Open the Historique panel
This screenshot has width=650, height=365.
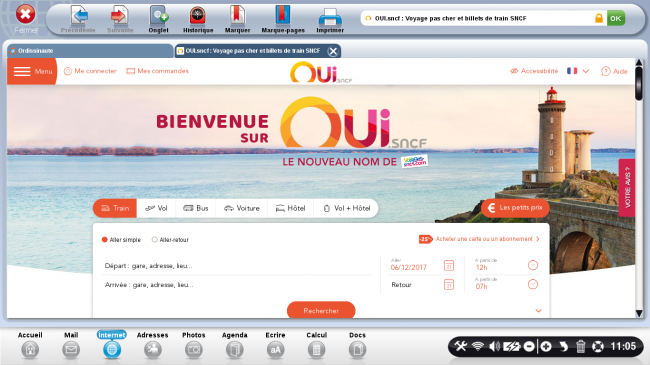coord(198,19)
